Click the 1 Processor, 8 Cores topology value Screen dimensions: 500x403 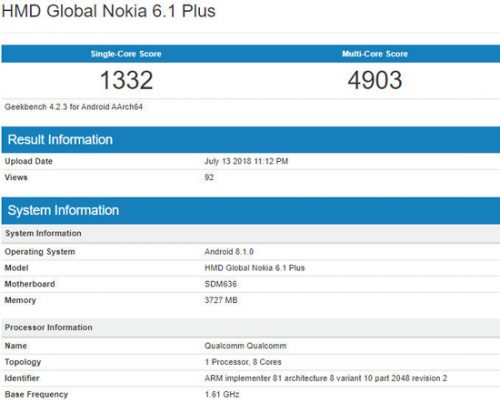click(x=243, y=362)
